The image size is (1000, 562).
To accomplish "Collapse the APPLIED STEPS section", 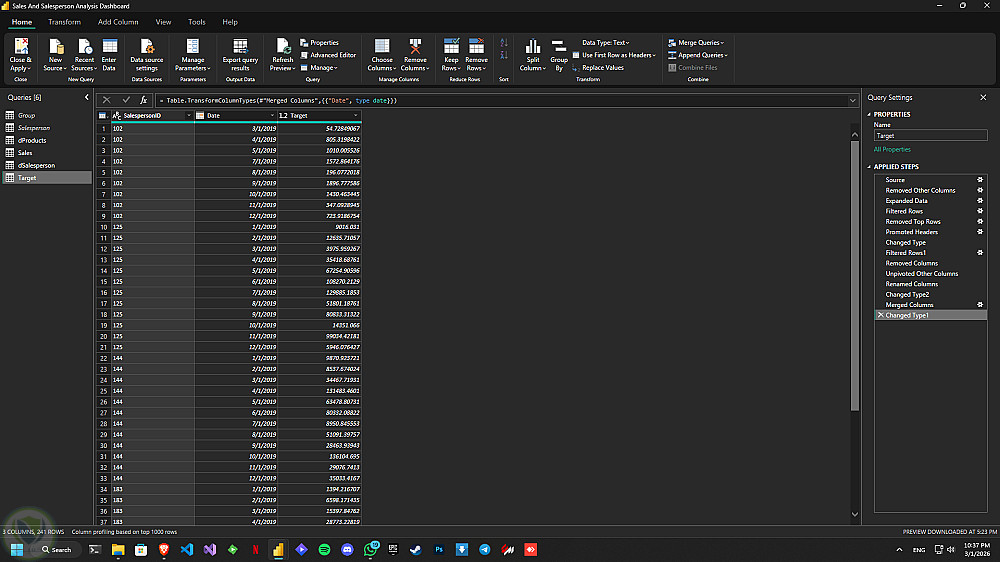I will pyautogui.click(x=868, y=167).
